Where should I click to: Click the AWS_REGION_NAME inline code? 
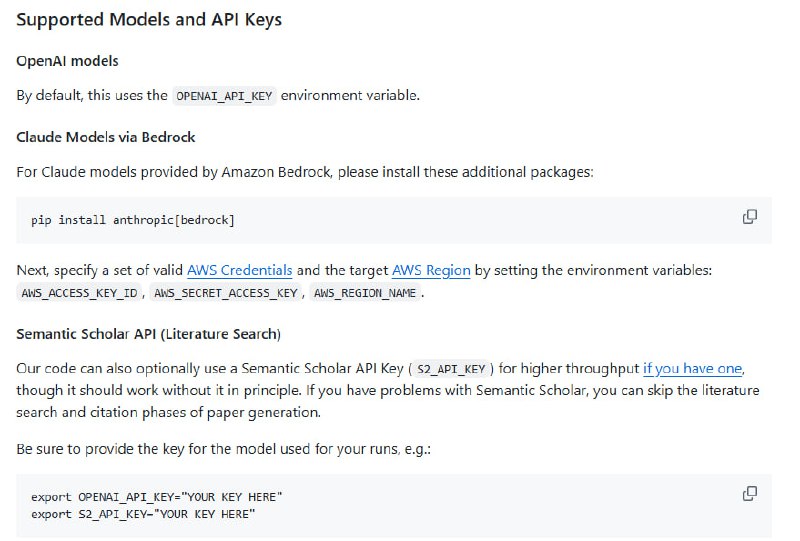(x=365, y=293)
